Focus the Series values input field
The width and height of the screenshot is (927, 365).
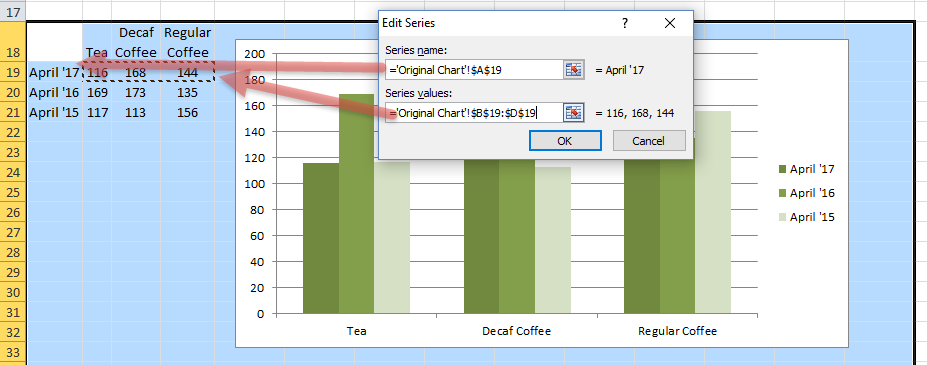(x=474, y=112)
